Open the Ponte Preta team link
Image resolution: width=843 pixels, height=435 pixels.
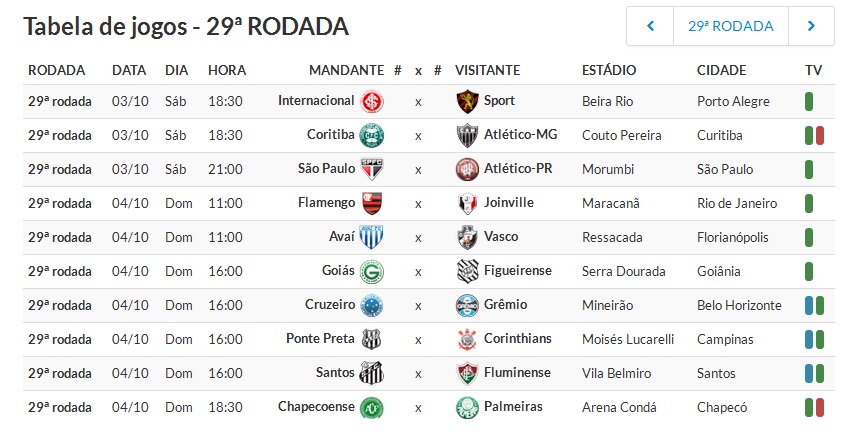click(x=320, y=339)
